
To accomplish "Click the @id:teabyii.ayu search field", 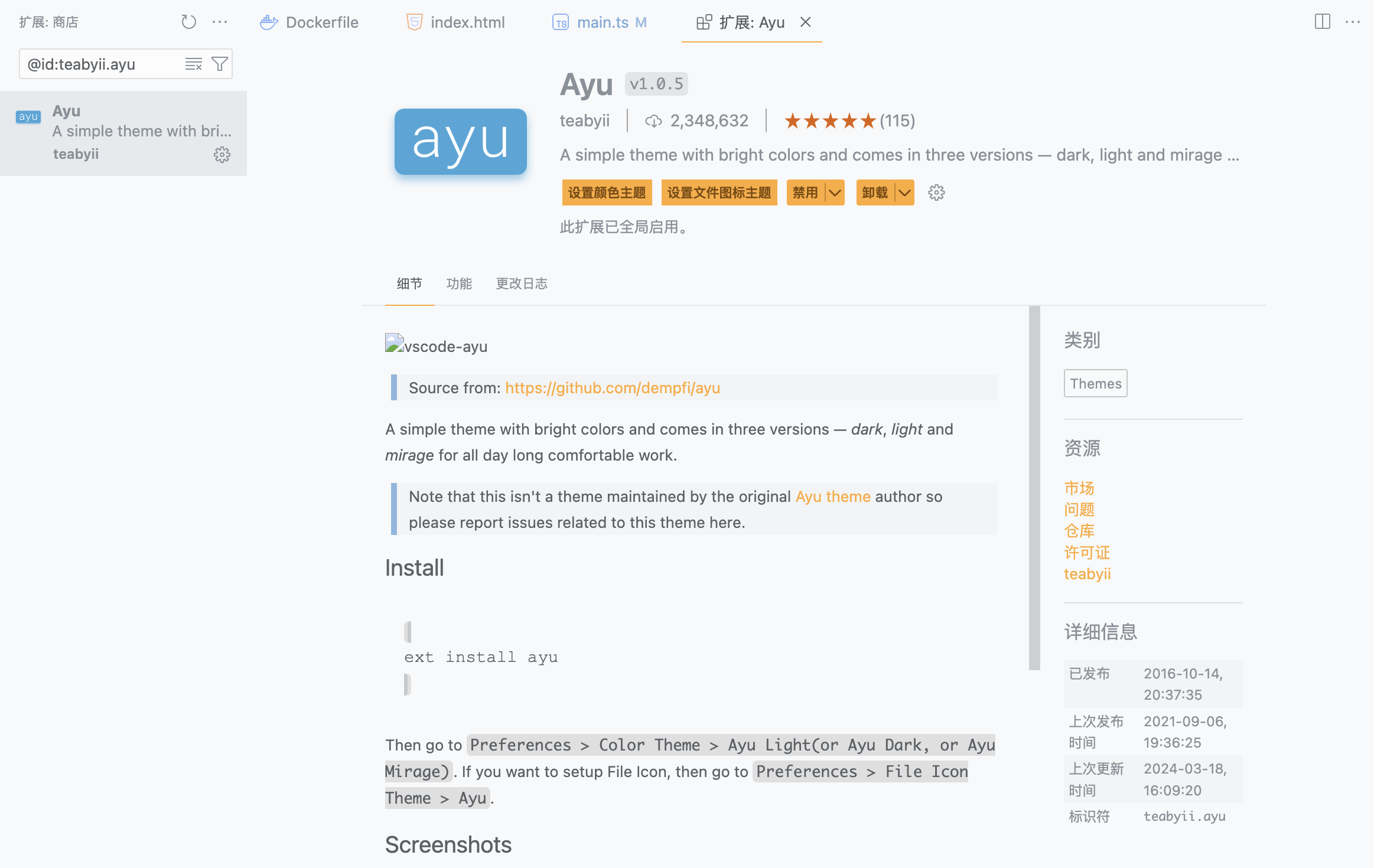I will (x=100, y=64).
